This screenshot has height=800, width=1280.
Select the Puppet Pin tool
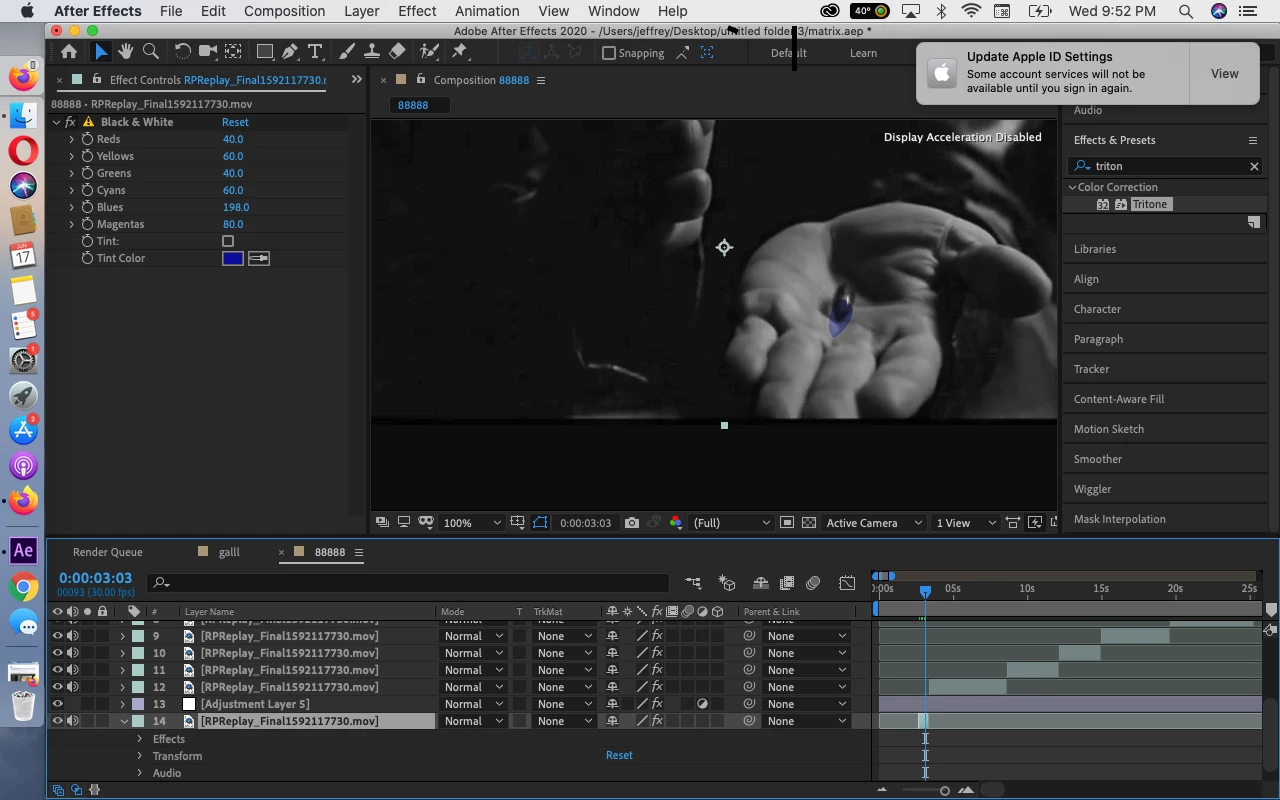coord(461,52)
